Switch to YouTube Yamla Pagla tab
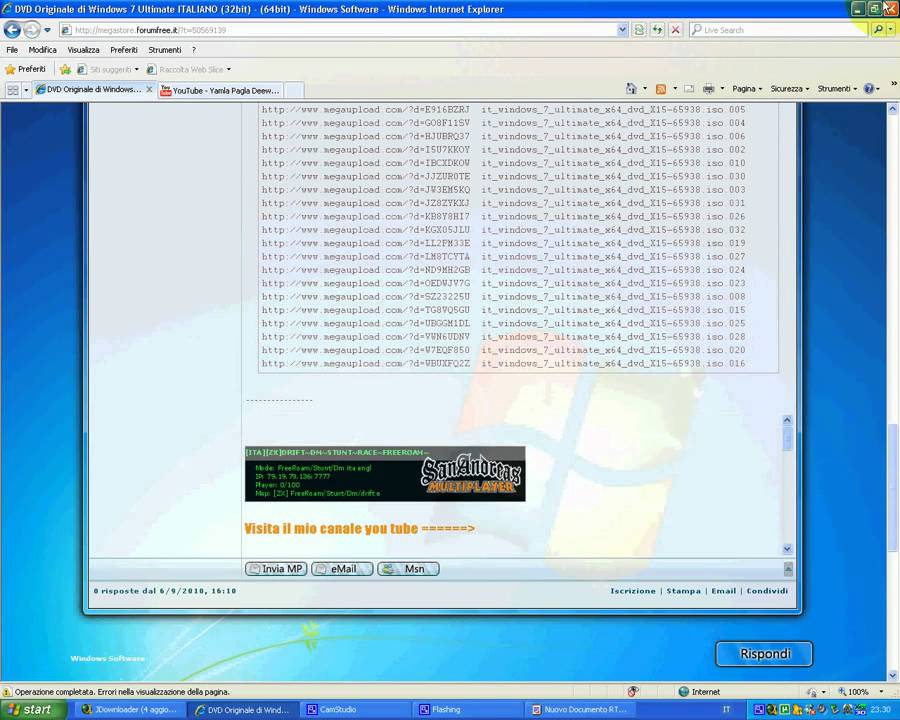This screenshot has width=900, height=720. (x=220, y=91)
